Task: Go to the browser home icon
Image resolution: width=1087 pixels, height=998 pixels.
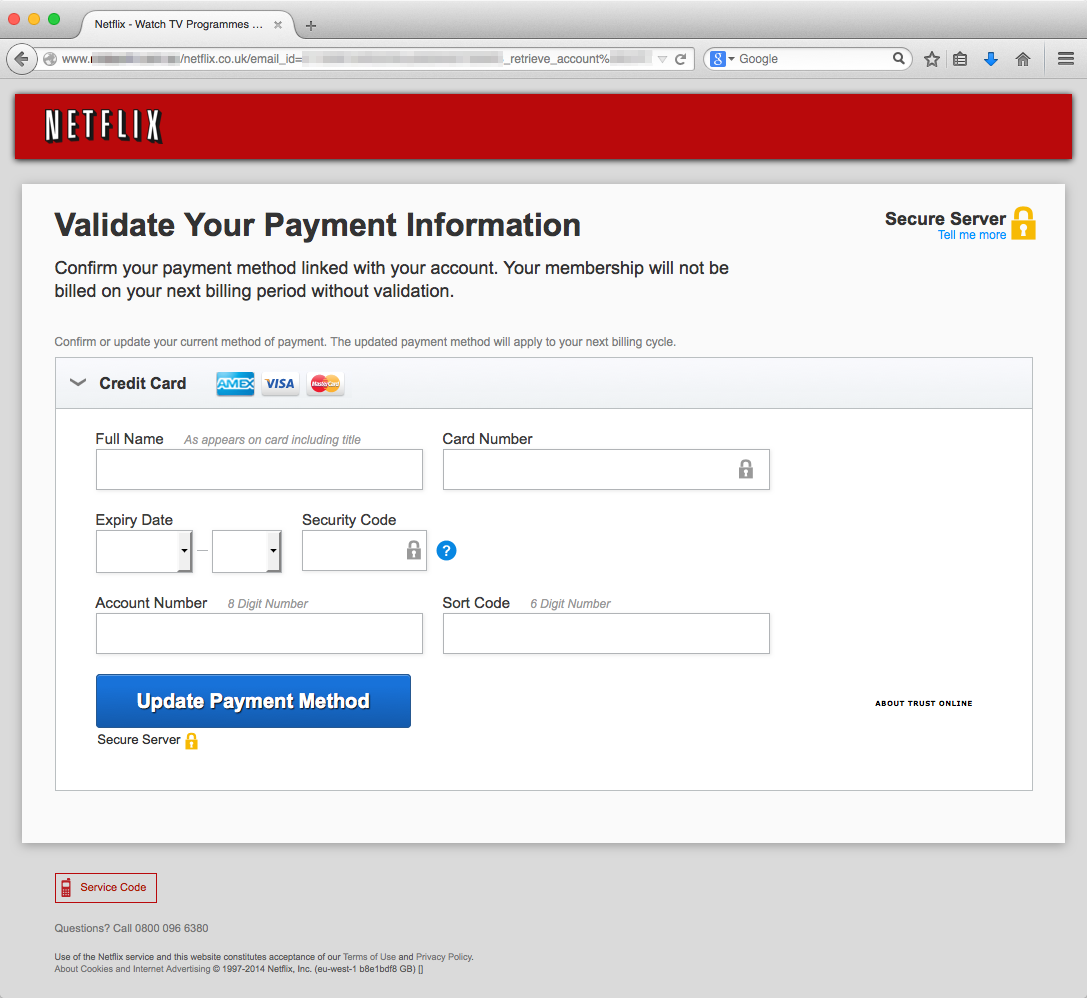Action: [1022, 59]
